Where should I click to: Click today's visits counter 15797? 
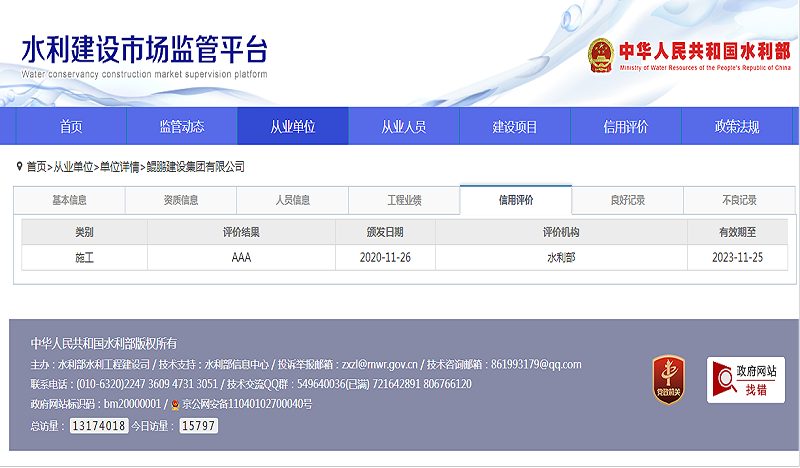pyautogui.click(x=198, y=426)
